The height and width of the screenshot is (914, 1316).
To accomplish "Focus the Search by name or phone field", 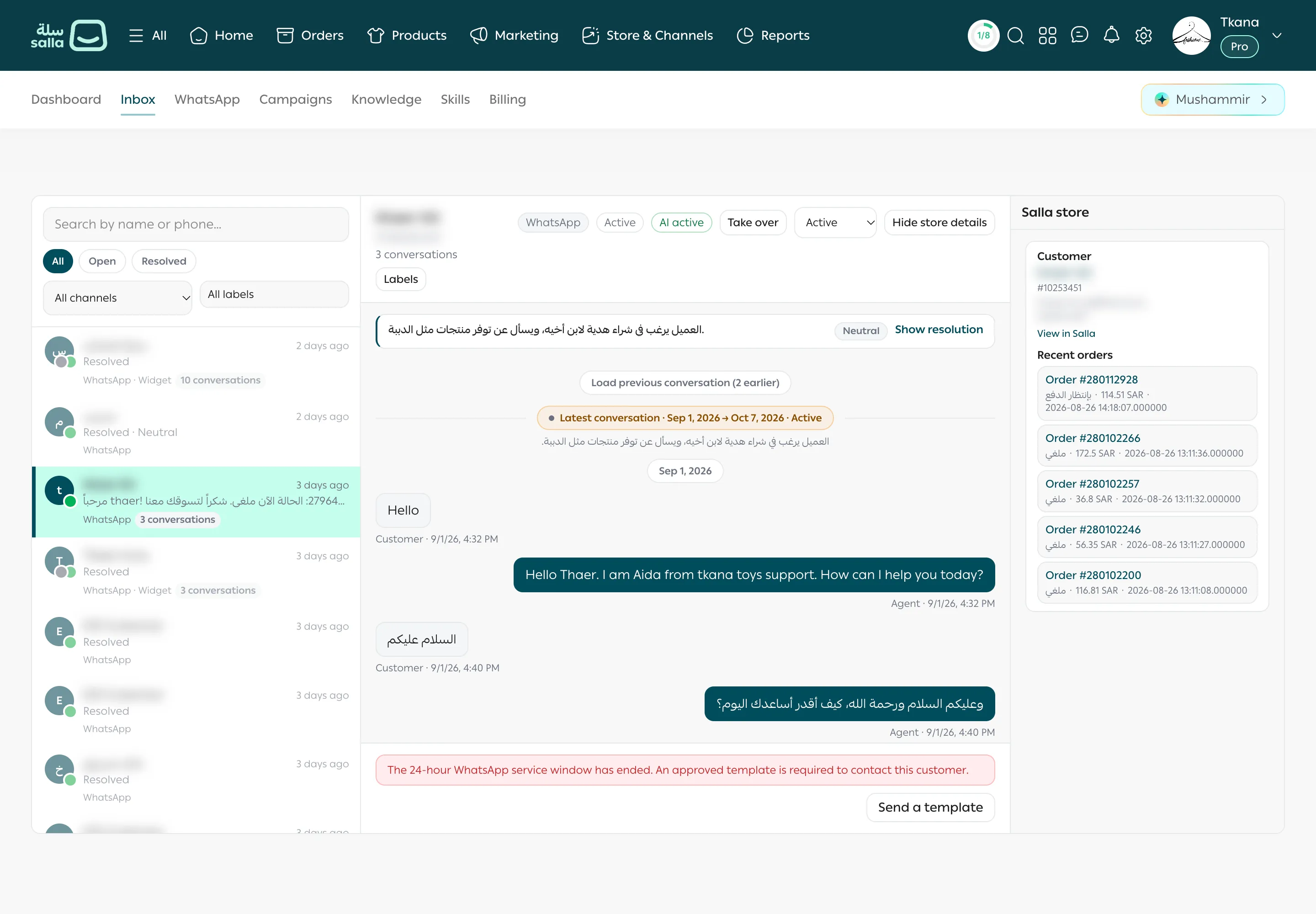I will click(x=196, y=224).
